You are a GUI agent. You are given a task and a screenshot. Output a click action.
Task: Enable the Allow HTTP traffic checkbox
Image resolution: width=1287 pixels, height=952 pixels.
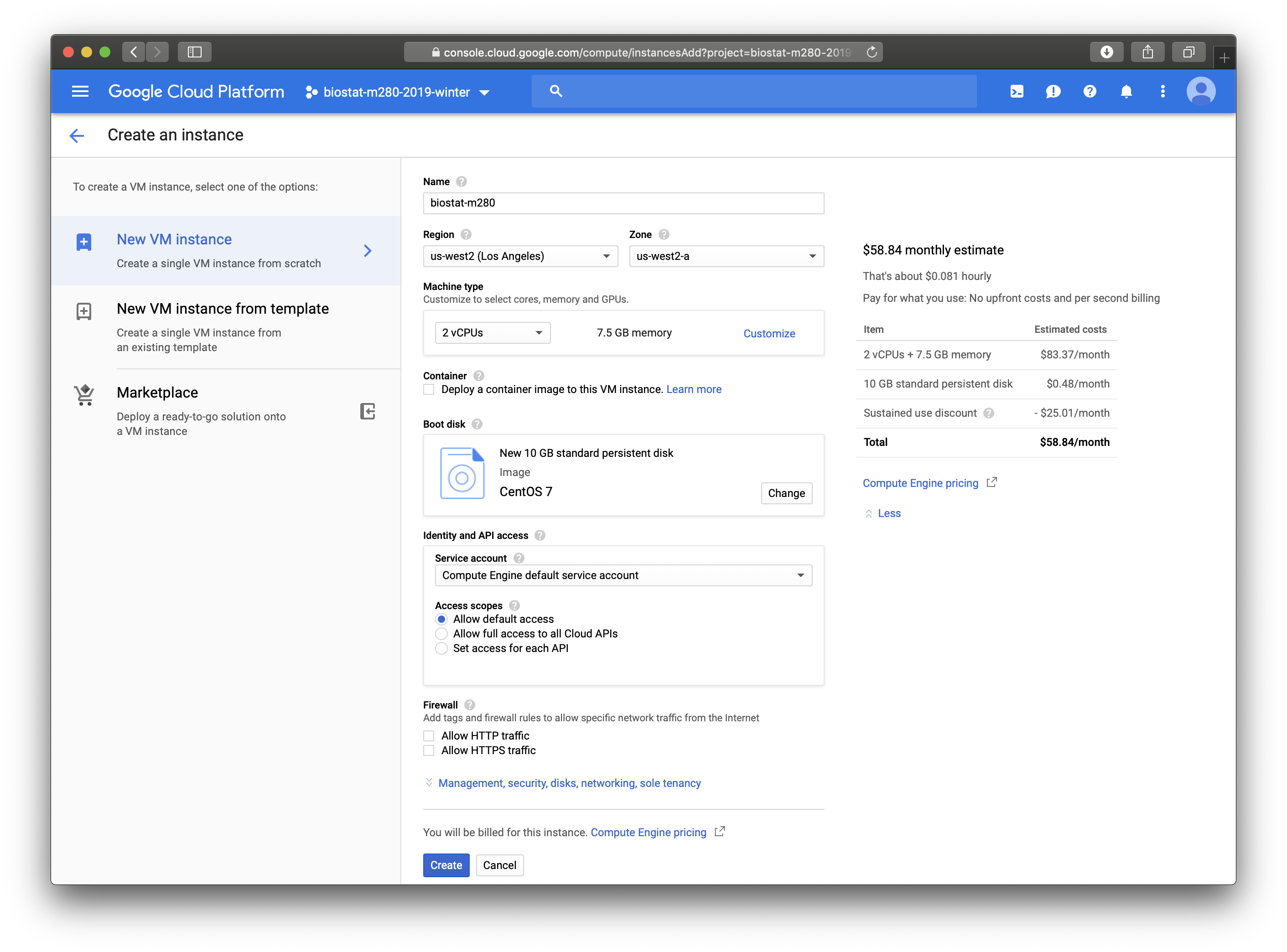[x=429, y=736]
